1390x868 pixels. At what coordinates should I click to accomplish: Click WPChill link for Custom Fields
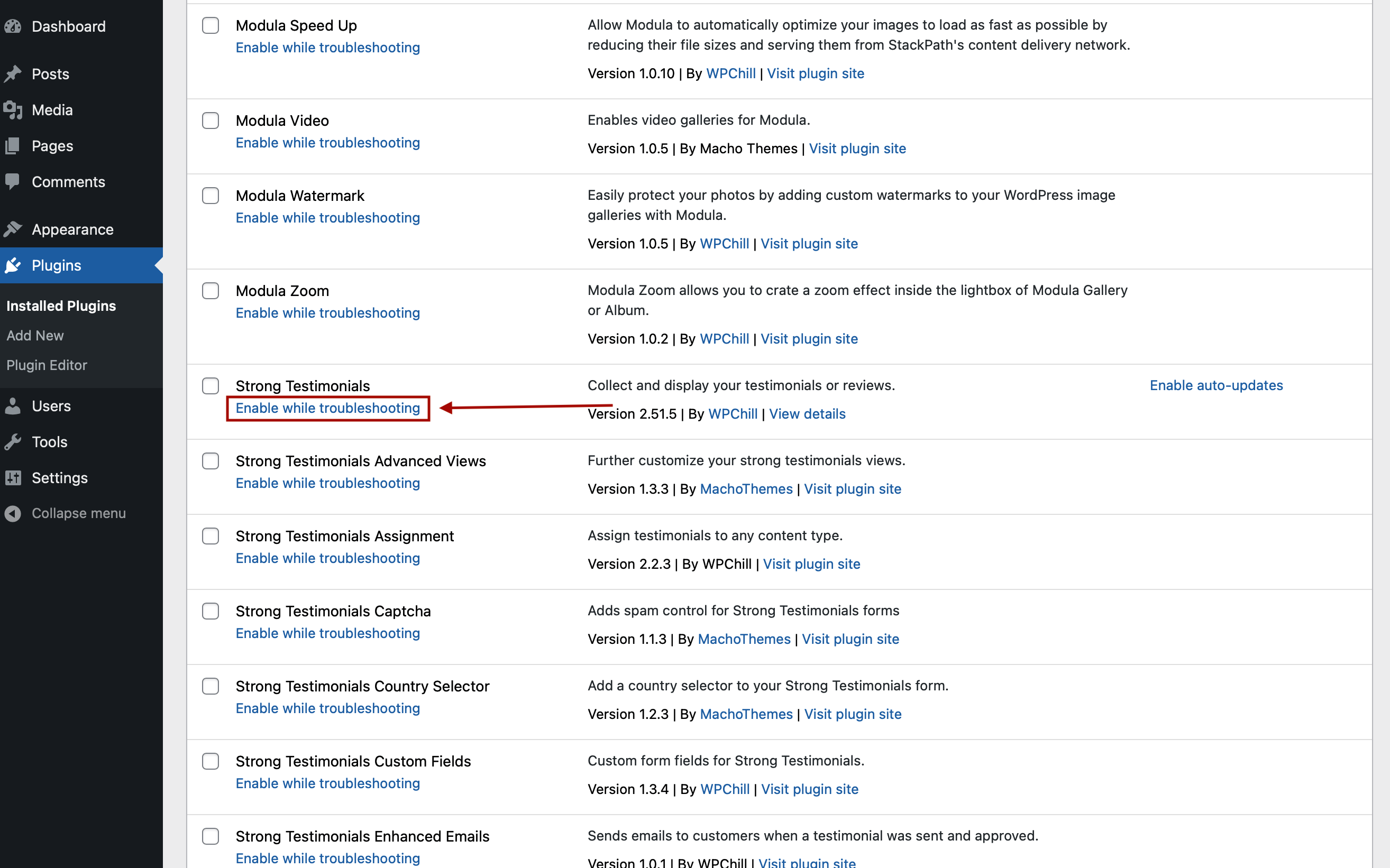pyautogui.click(x=725, y=789)
